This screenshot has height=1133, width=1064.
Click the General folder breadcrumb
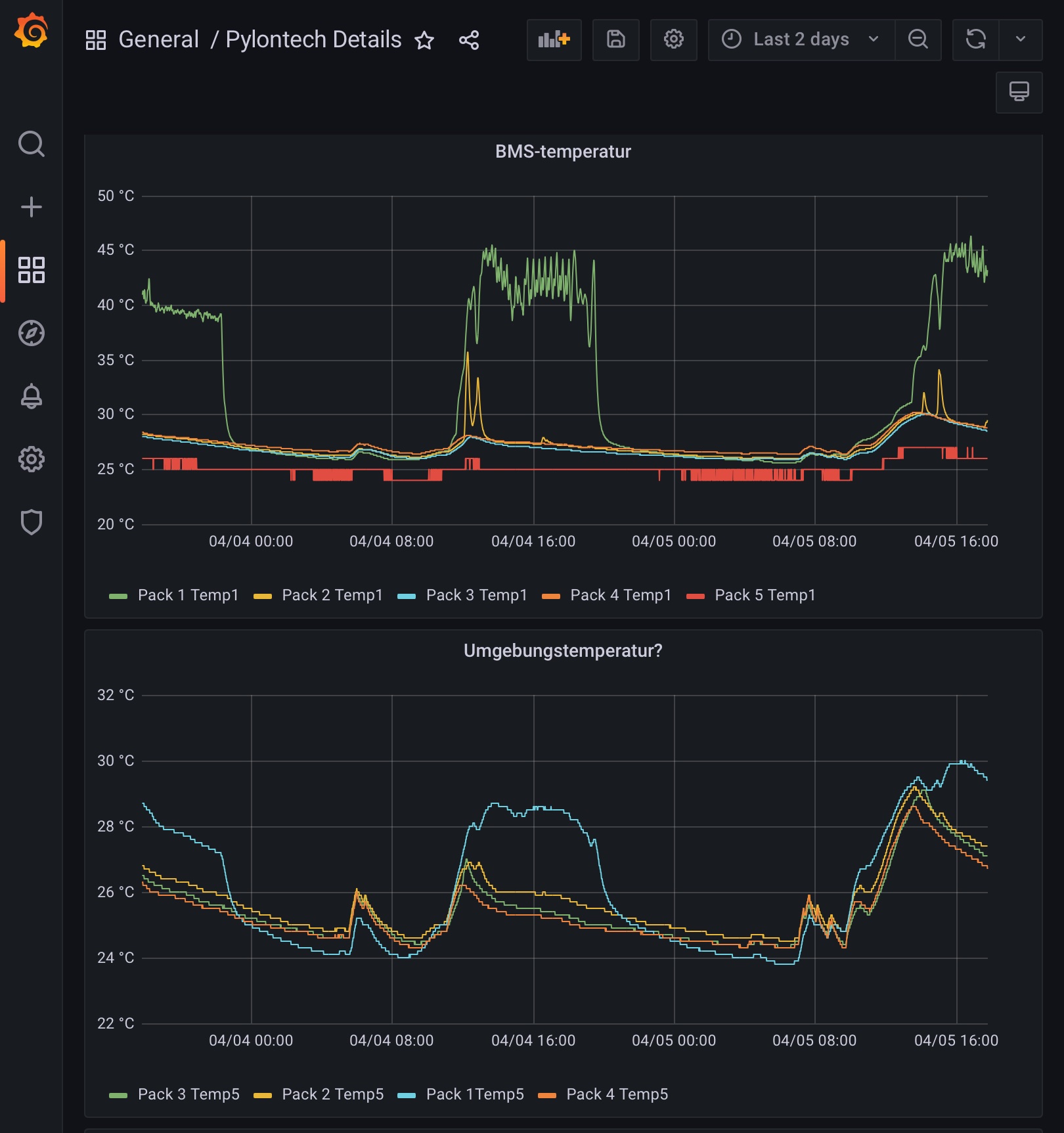click(x=158, y=40)
